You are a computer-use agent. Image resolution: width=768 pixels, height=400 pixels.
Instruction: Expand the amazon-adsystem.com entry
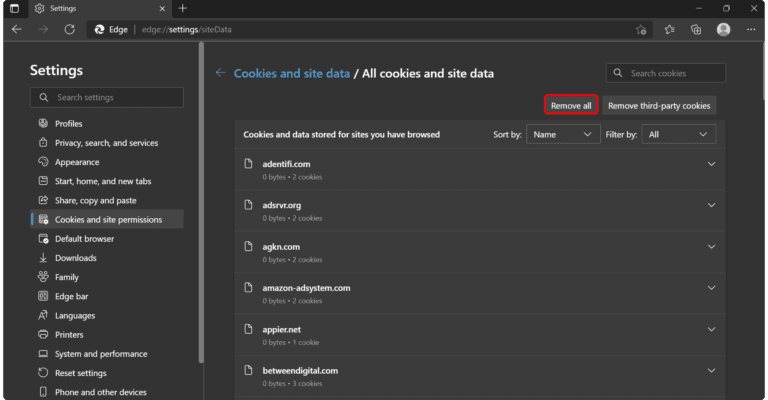point(712,288)
